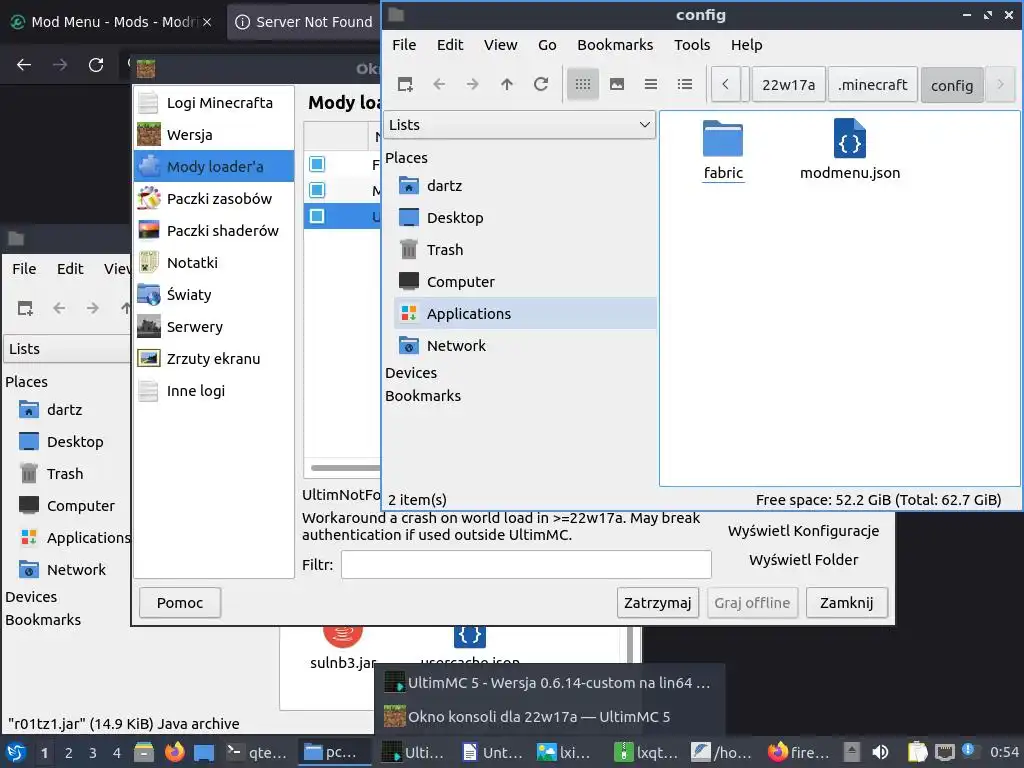Screen dimensions: 1024x768
Task: Toggle second mod checkbox in loader mods list
Action: click(x=317, y=190)
